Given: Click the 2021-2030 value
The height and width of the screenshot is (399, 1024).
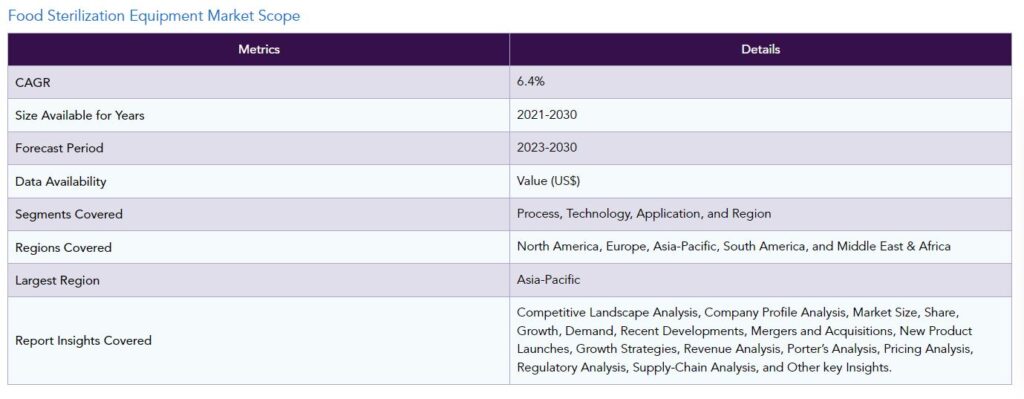Looking at the screenshot, I should 547,115.
